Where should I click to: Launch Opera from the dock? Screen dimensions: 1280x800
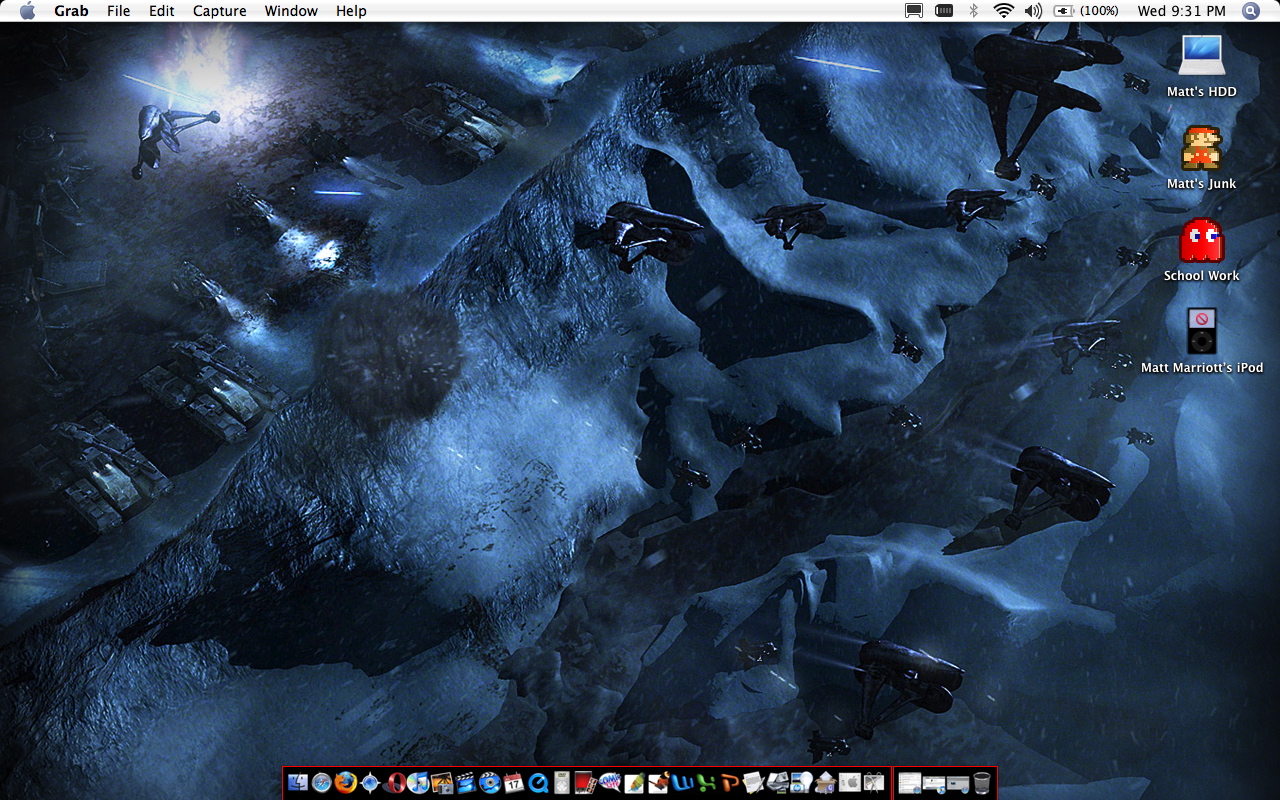click(394, 783)
